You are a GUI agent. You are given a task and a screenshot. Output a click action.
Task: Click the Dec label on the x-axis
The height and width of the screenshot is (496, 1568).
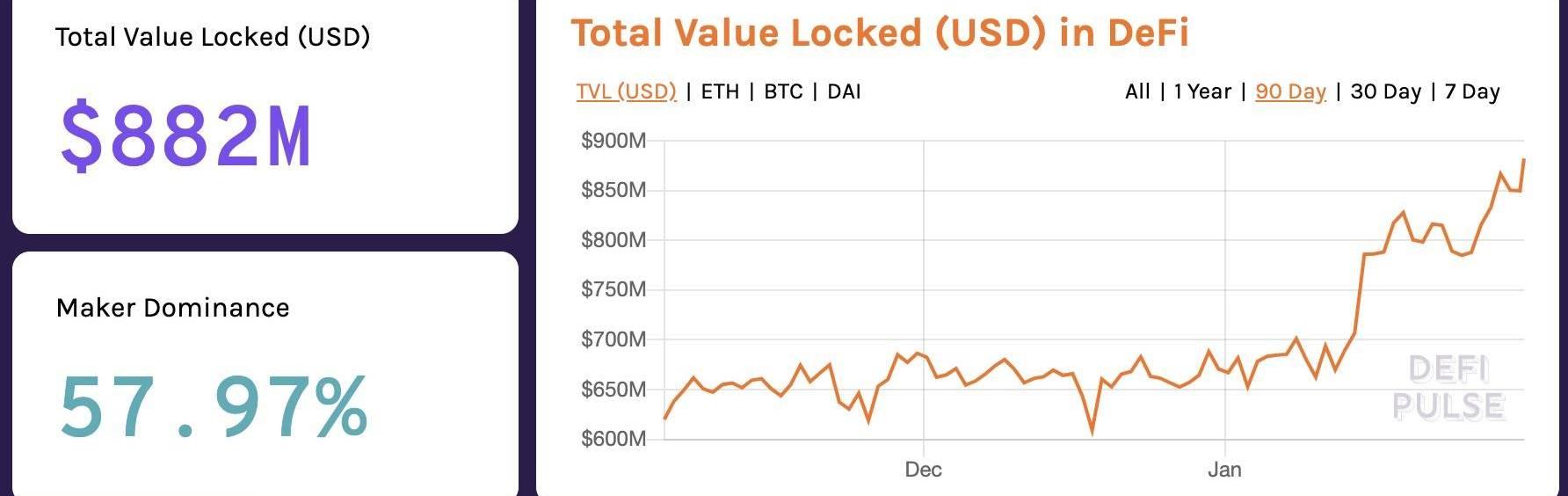pos(923,470)
